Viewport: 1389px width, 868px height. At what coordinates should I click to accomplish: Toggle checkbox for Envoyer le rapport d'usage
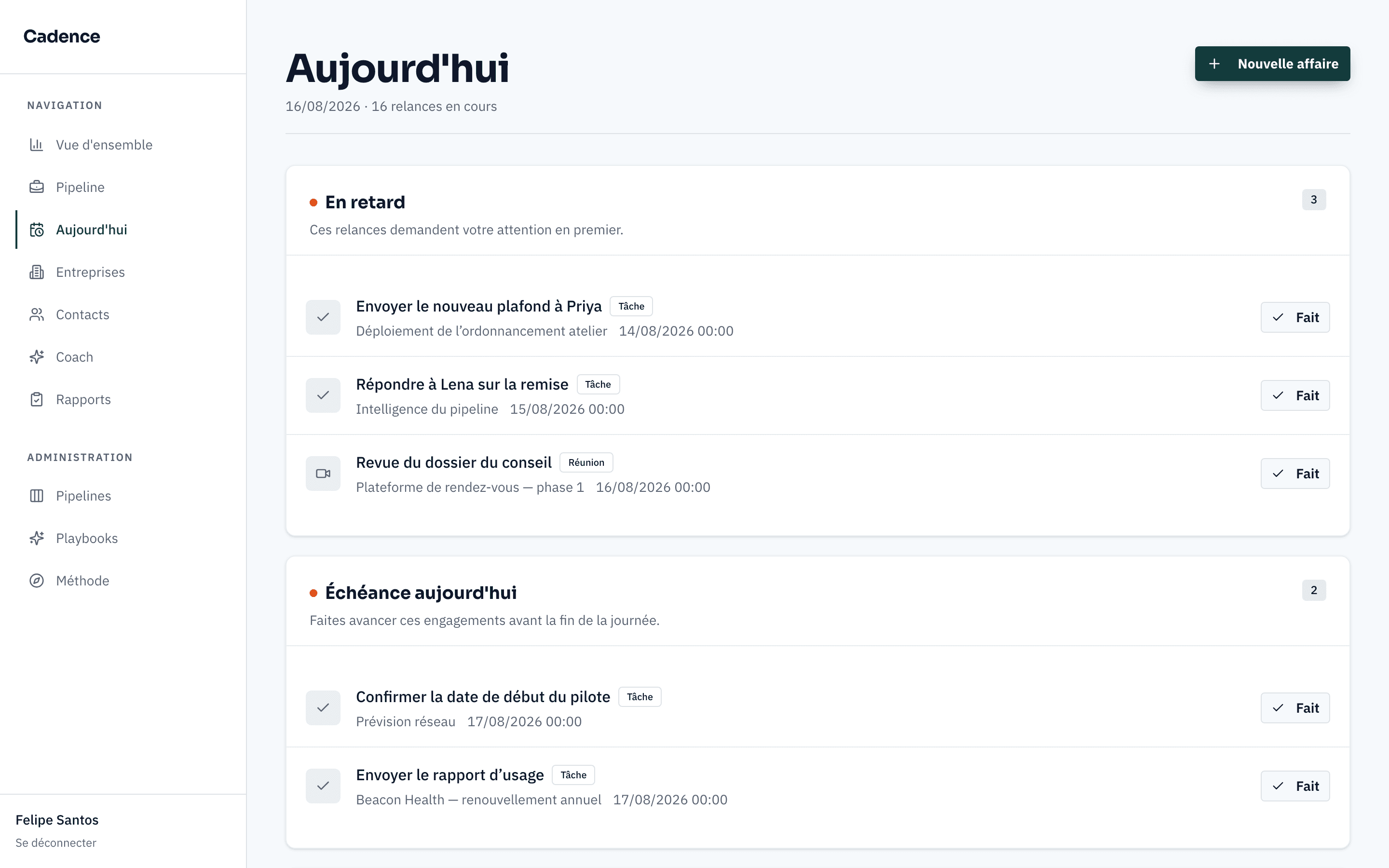pyautogui.click(x=323, y=786)
